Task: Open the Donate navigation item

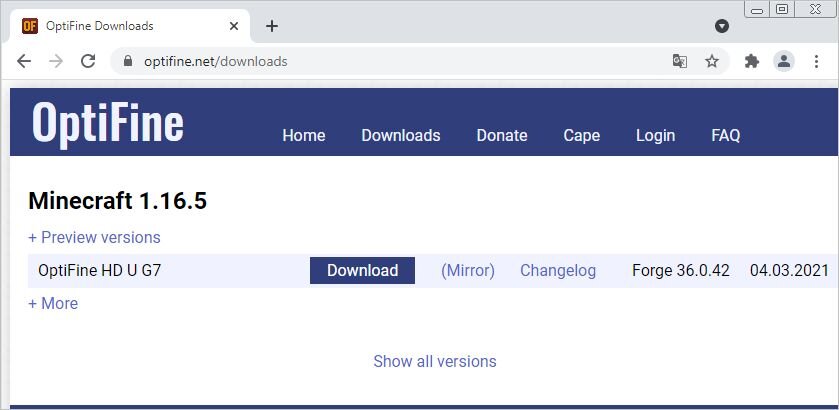Action: [x=502, y=135]
